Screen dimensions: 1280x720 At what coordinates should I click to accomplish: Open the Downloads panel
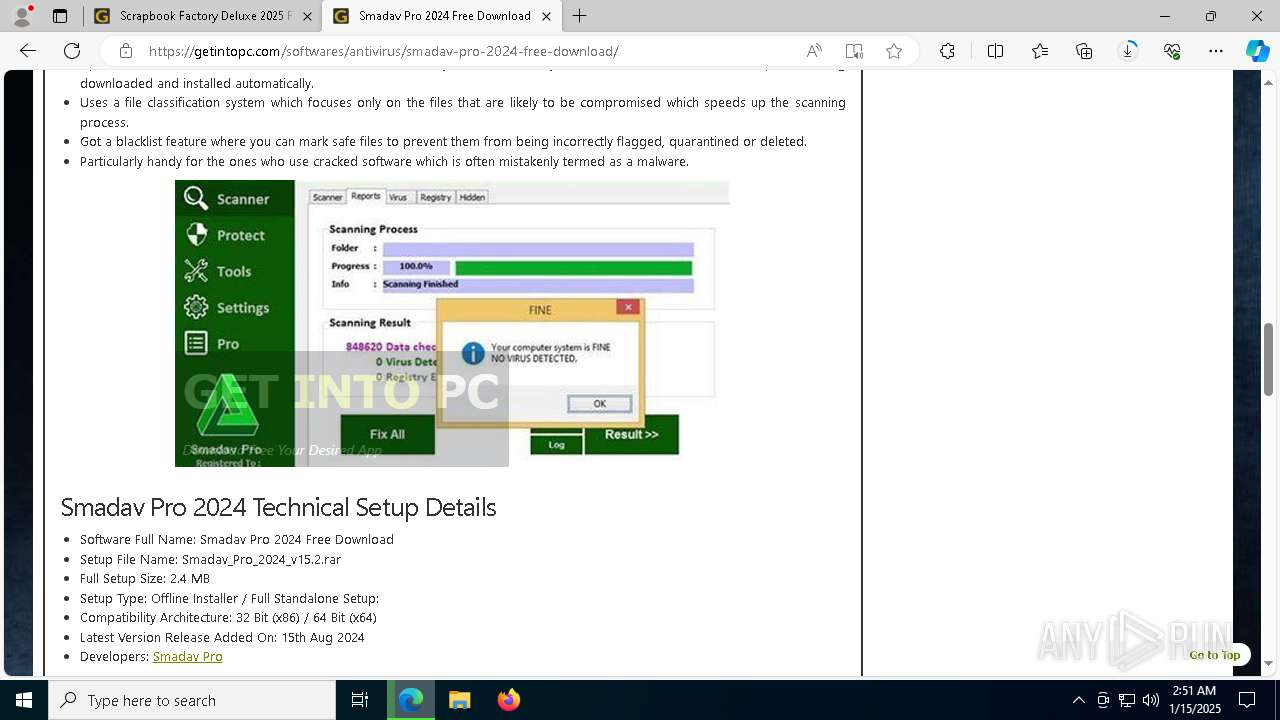click(1128, 51)
